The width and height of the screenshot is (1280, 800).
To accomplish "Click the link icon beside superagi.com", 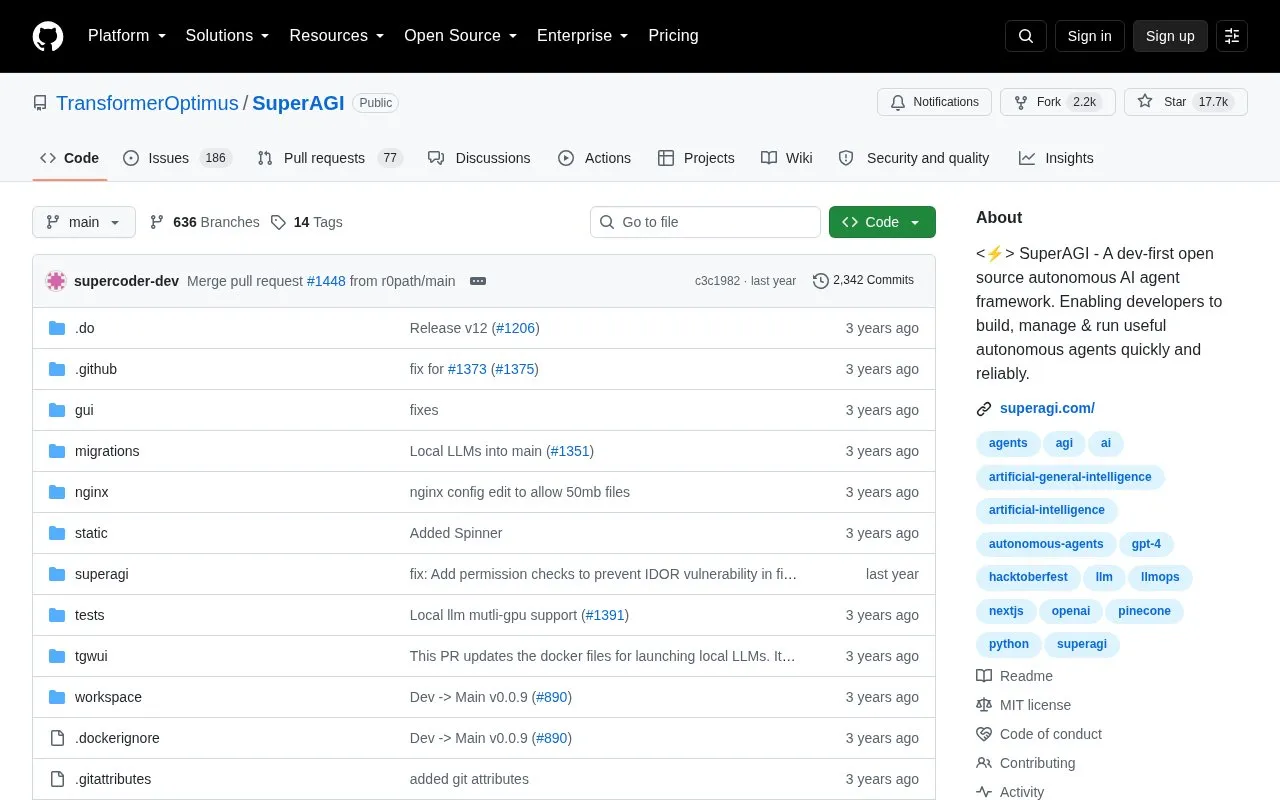I will [984, 408].
